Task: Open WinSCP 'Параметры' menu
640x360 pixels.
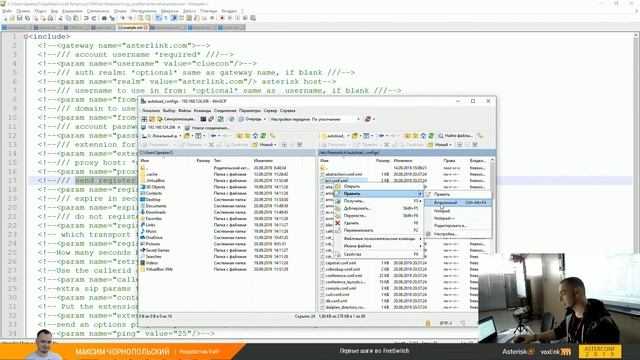Action: pyautogui.click(x=249, y=111)
